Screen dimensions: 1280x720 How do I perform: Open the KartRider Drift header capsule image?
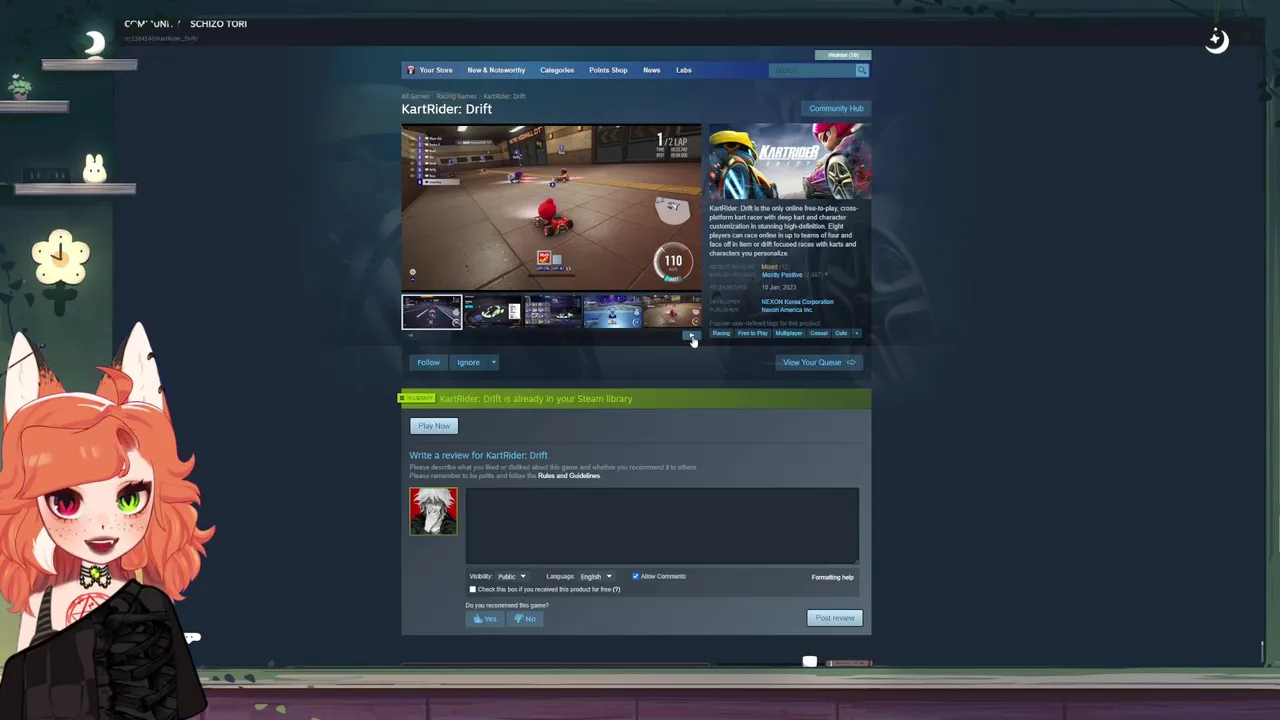click(x=789, y=162)
